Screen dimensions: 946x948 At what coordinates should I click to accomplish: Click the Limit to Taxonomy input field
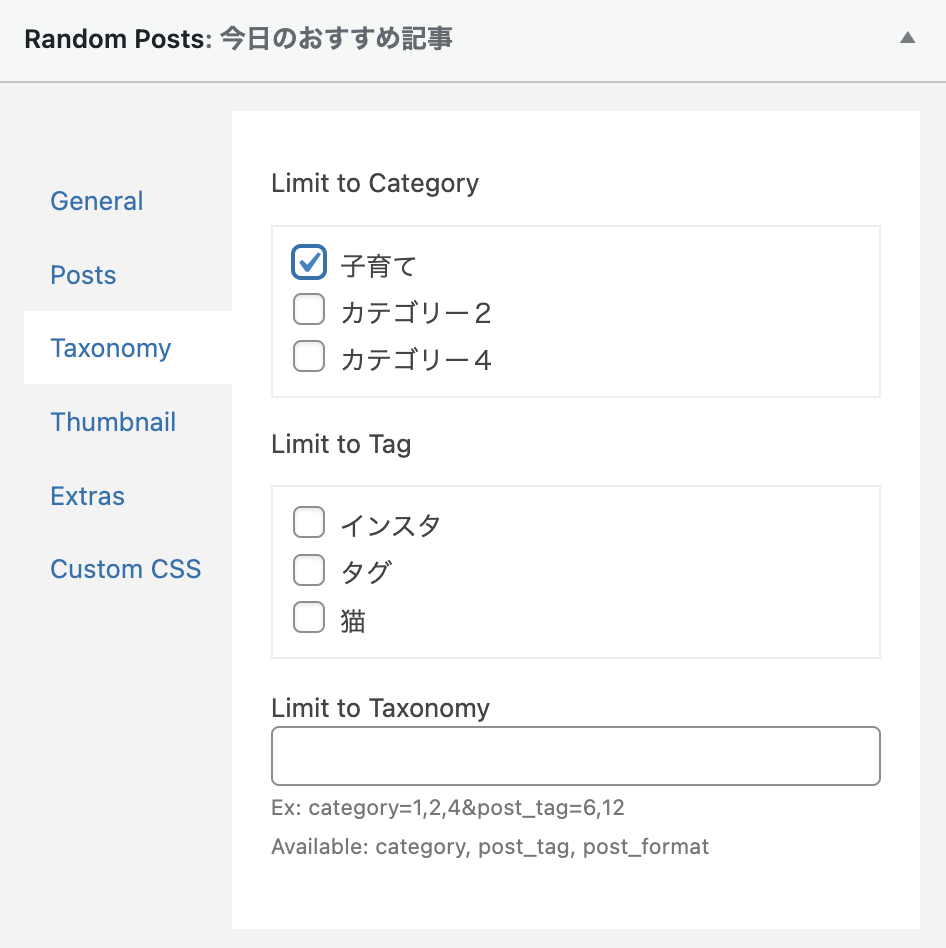click(x=575, y=755)
